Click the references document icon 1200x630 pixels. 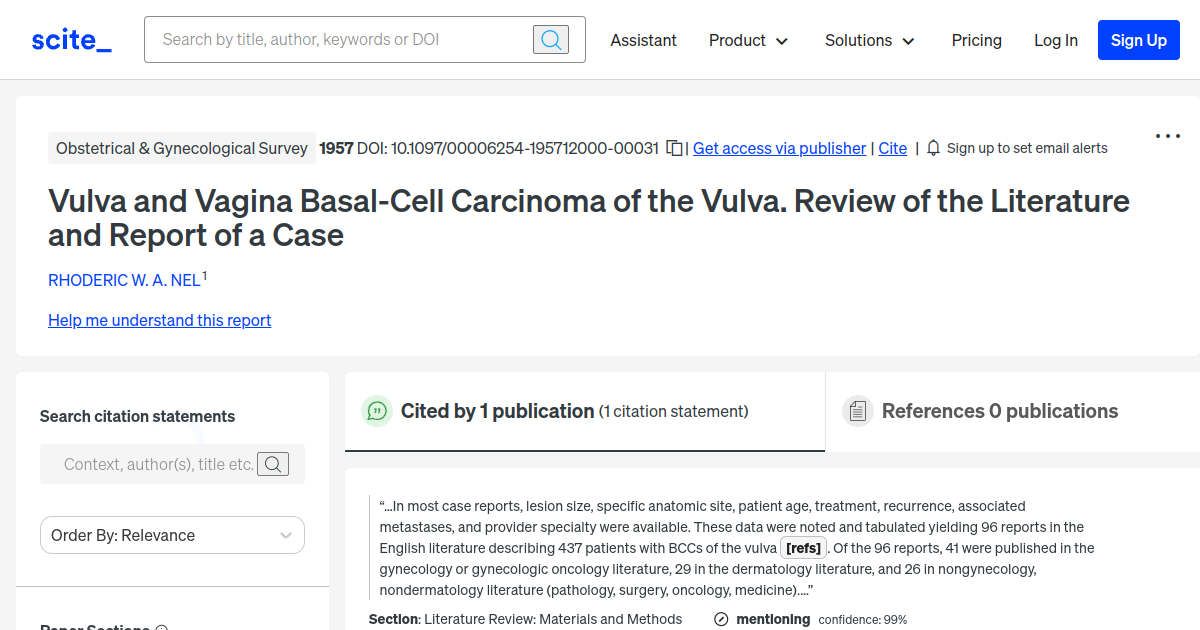point(858,410)
